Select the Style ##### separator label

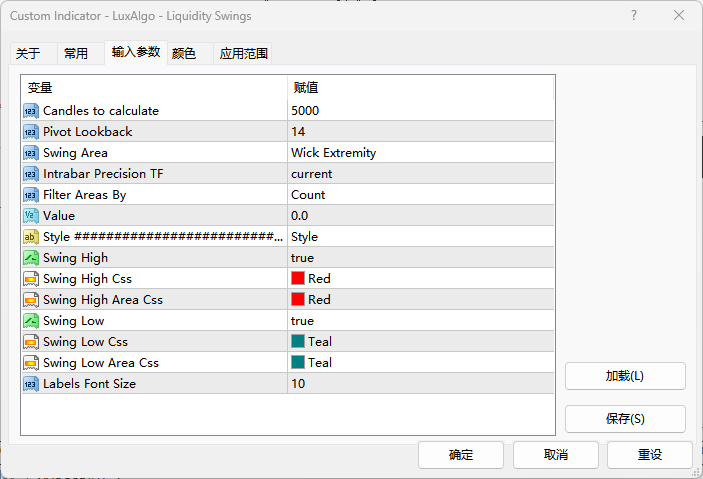click(163, 237)
